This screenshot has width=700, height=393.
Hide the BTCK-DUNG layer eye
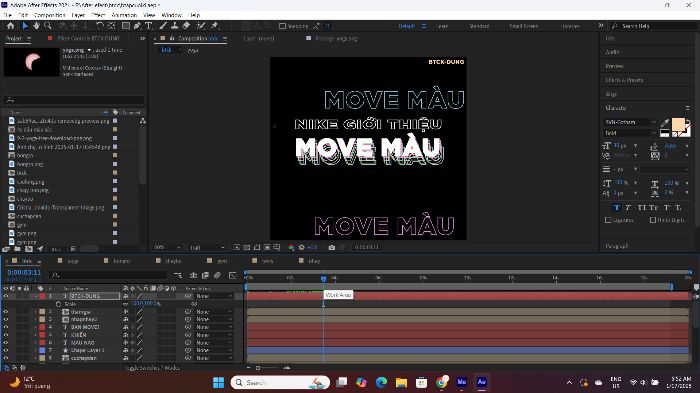[6, 296]
